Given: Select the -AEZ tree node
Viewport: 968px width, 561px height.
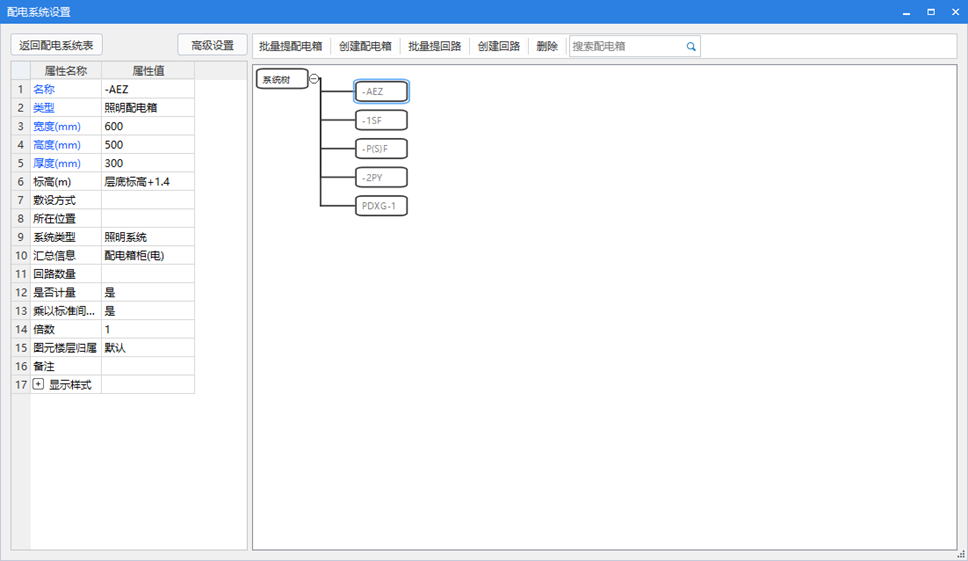Looking at the screenshot, I should [x=381, y=92].
